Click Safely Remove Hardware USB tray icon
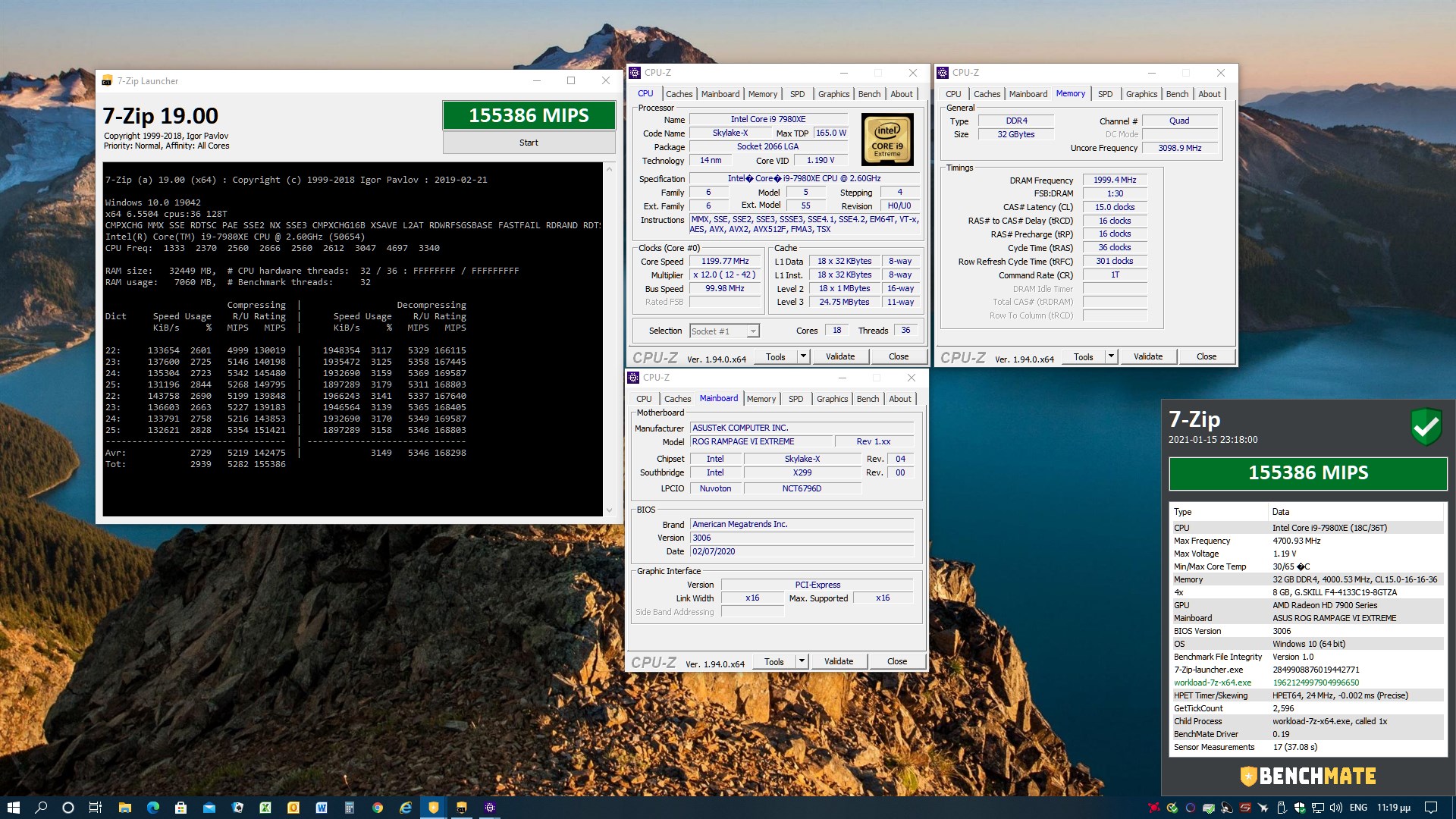 1282,808
